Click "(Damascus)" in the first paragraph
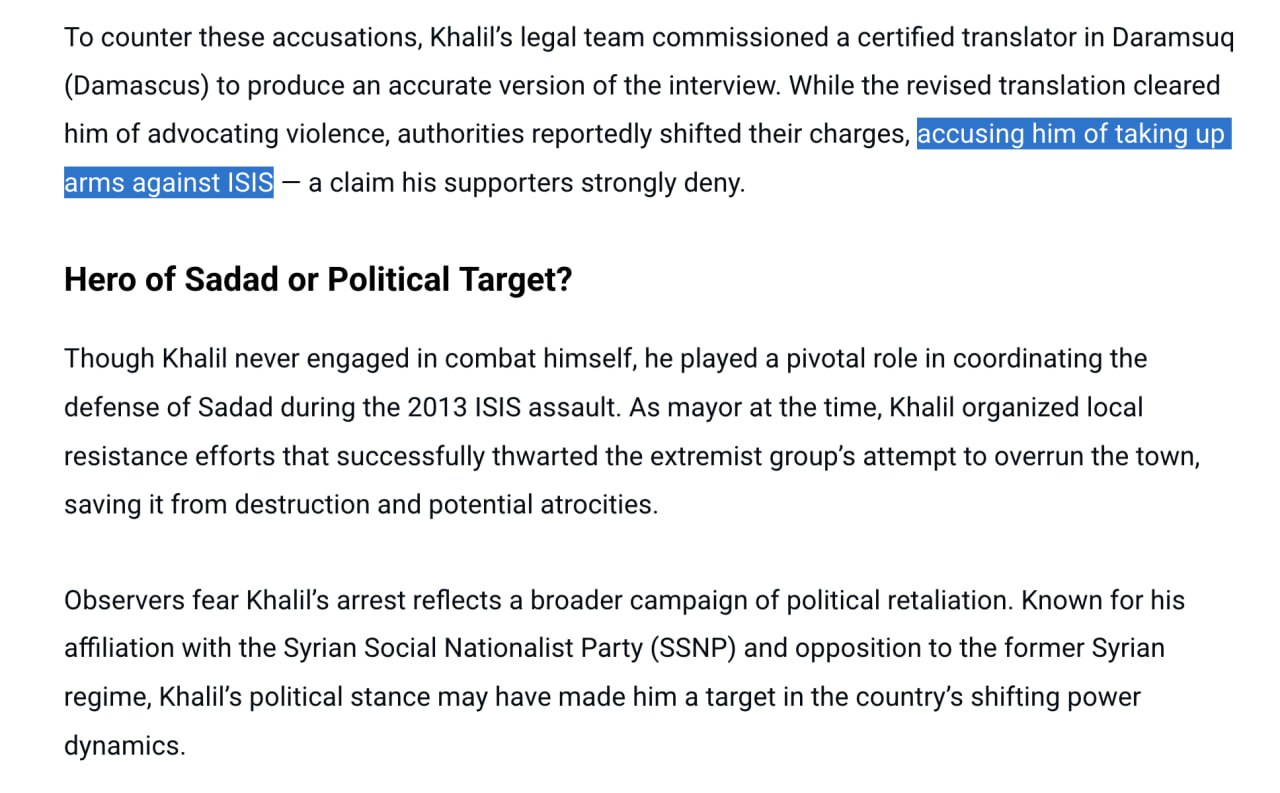The height and width of the screenshot is (793, 1280). (x=136, y=86)
